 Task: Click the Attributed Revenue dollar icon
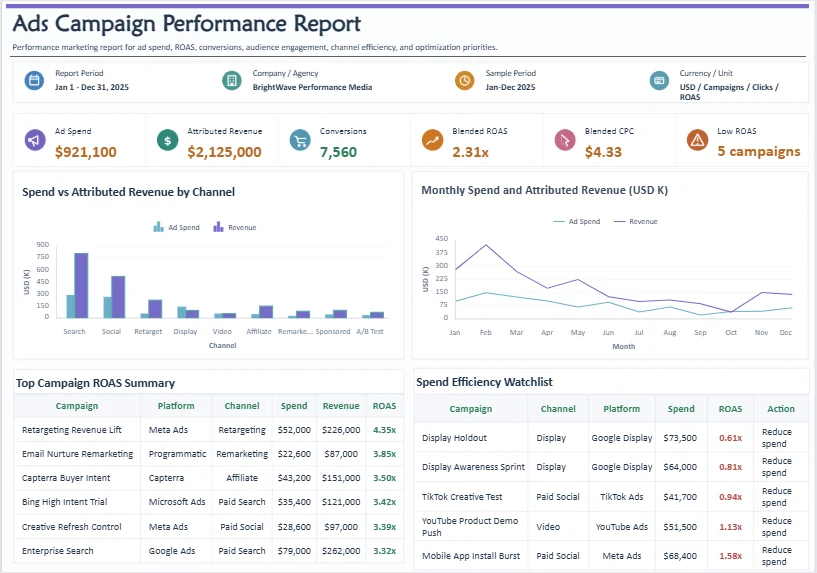(167, 140)
